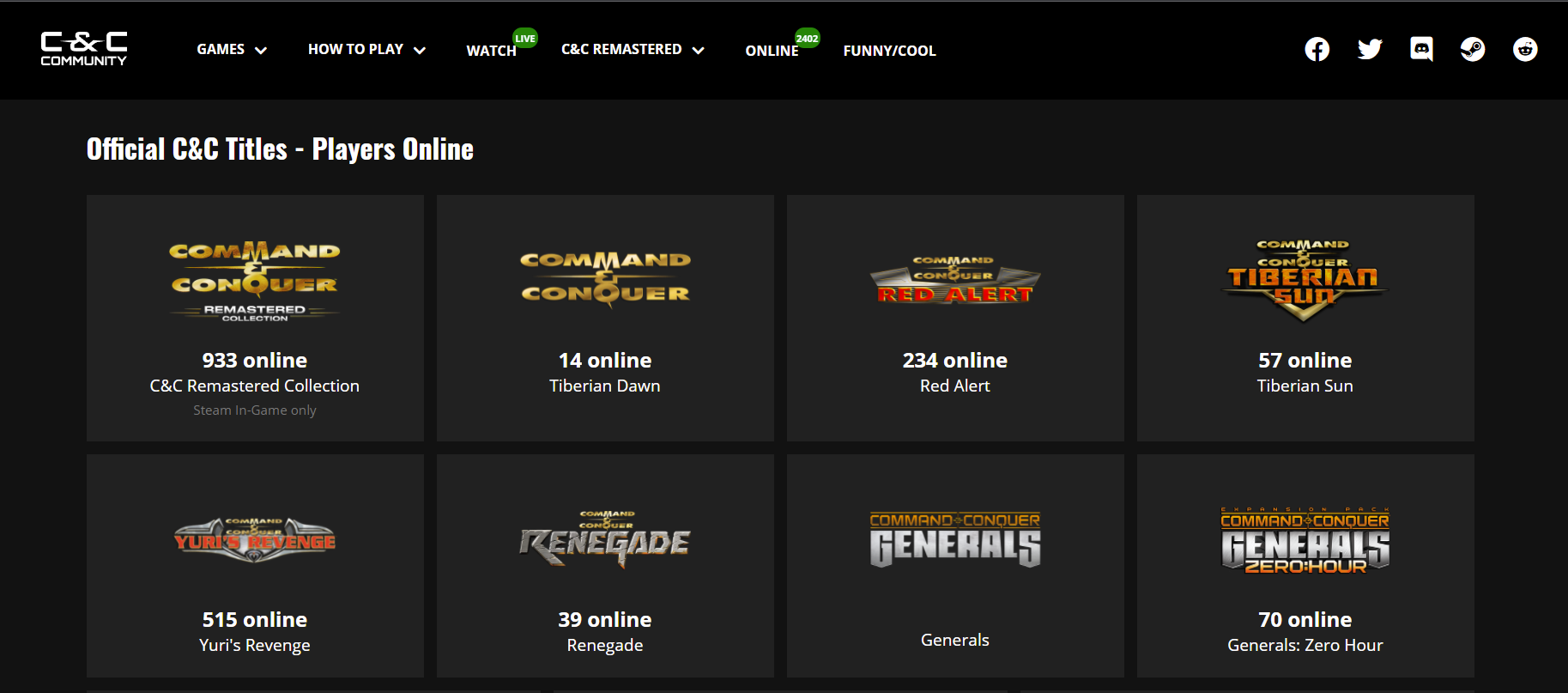Open the Reddit community icon
Viewport: 1568px width, 693px height.
pyautogui.click(x=1525, y=50)
